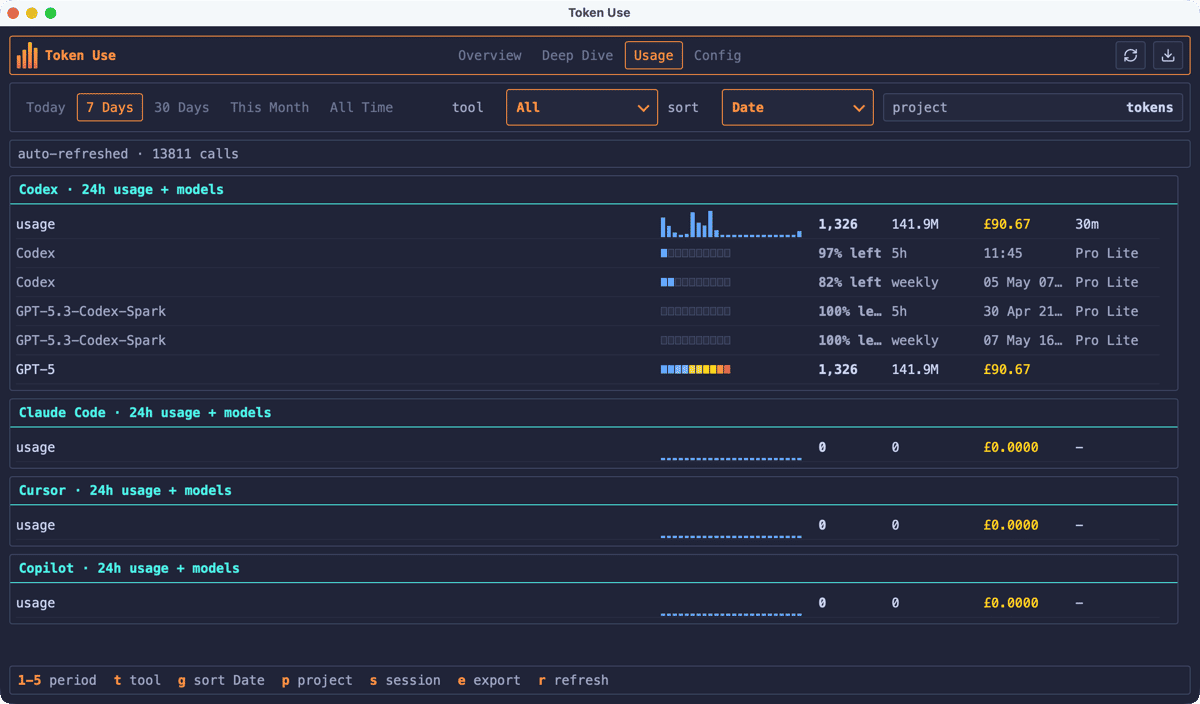Click the GPT-5 colored usage bar
1200x704 pixels.
[696, 369]
